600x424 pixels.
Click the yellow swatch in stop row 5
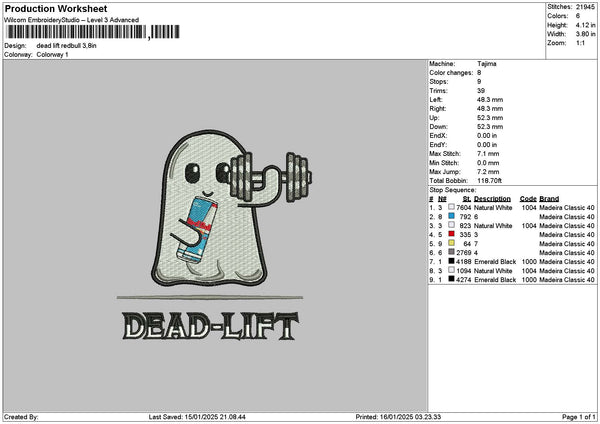pos(452,243)
